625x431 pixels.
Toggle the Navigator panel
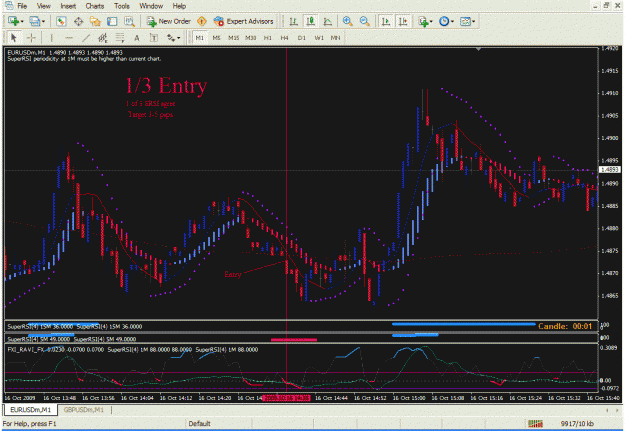tap(95, 21)
